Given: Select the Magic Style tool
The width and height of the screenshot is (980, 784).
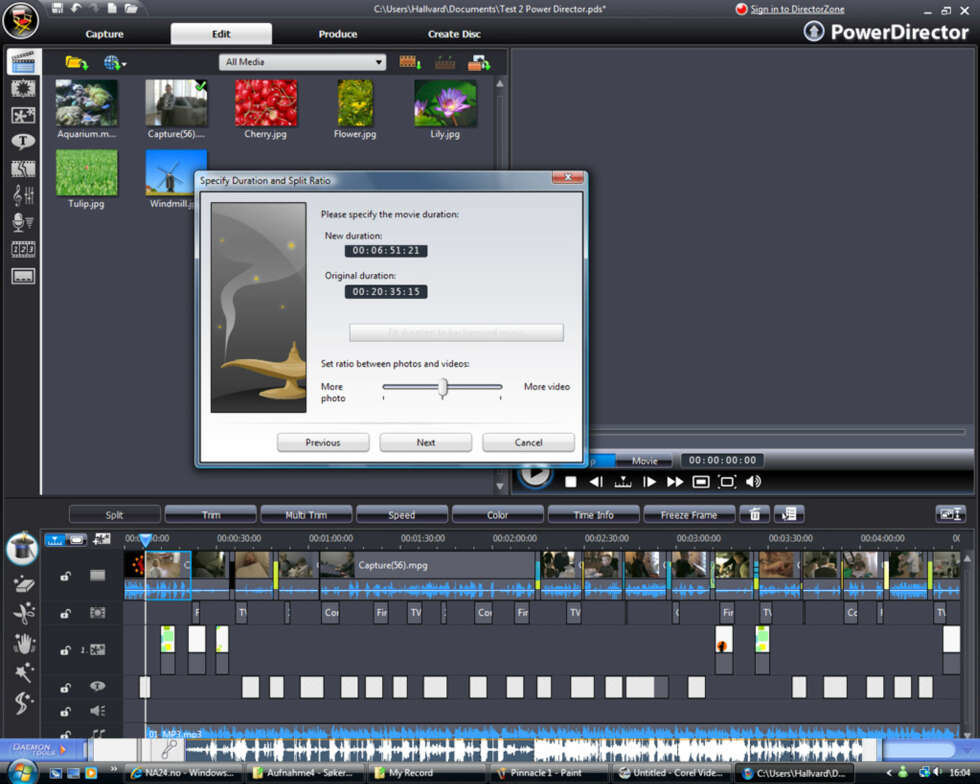Looking at the screenshot, I should [23, 702].
